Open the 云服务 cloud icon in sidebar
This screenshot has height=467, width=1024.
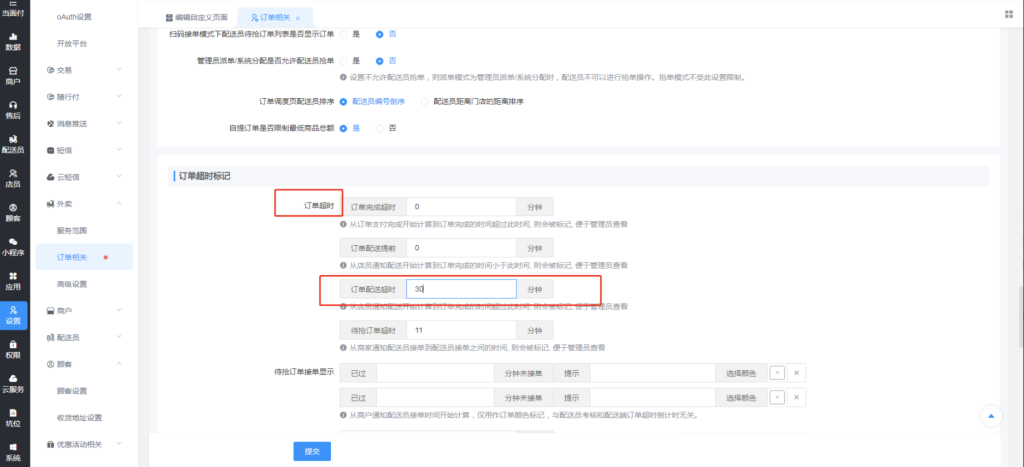point(13,383)
